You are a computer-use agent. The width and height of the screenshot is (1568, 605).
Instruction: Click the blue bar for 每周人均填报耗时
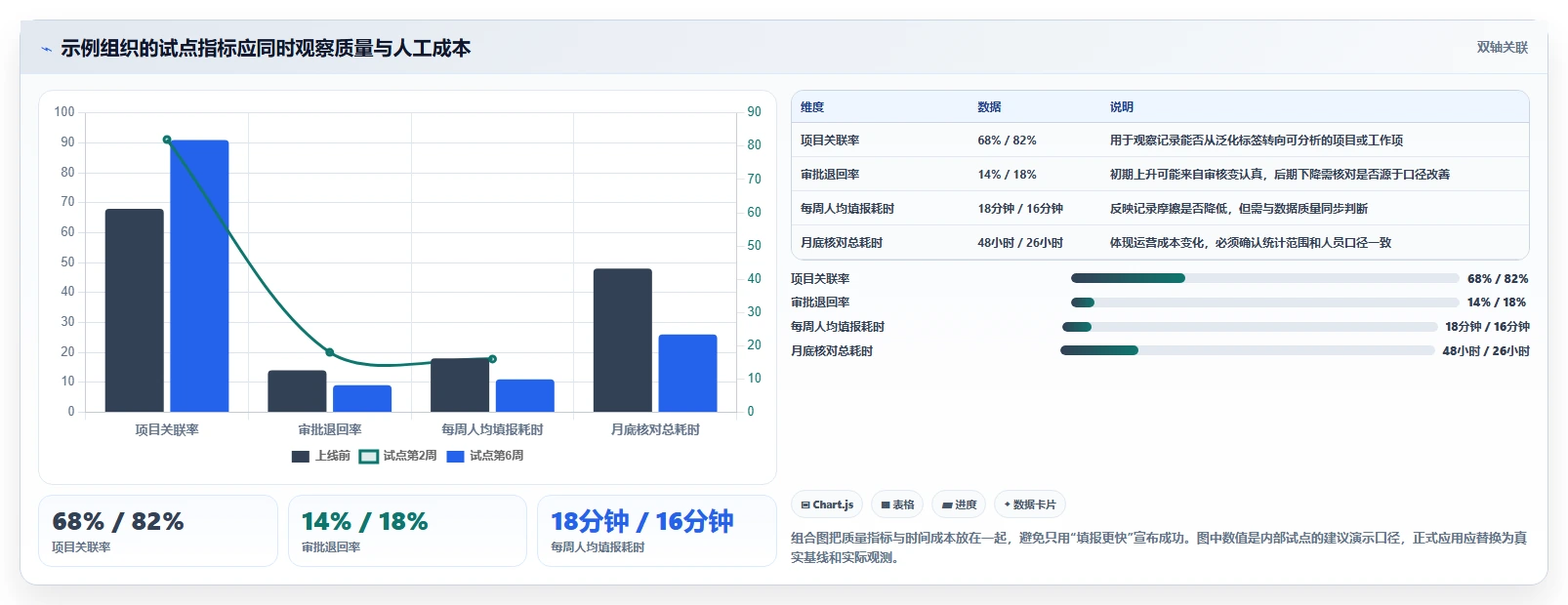click(525, 395)
